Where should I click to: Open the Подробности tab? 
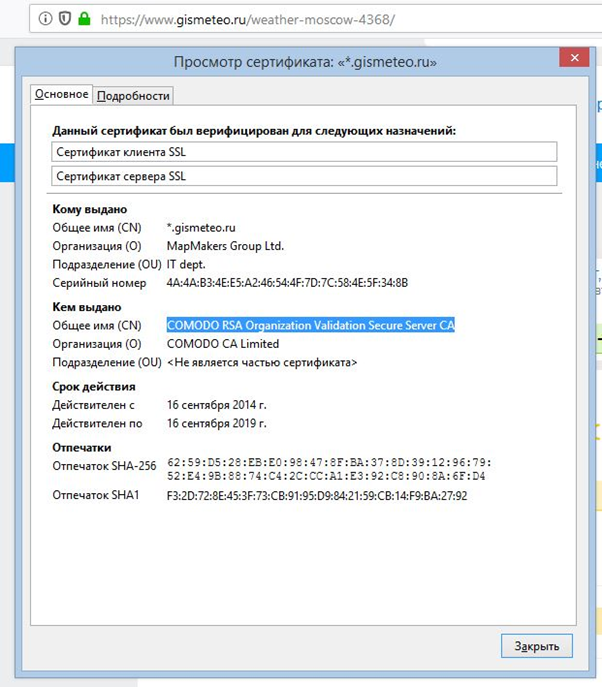tap(133, 96)
